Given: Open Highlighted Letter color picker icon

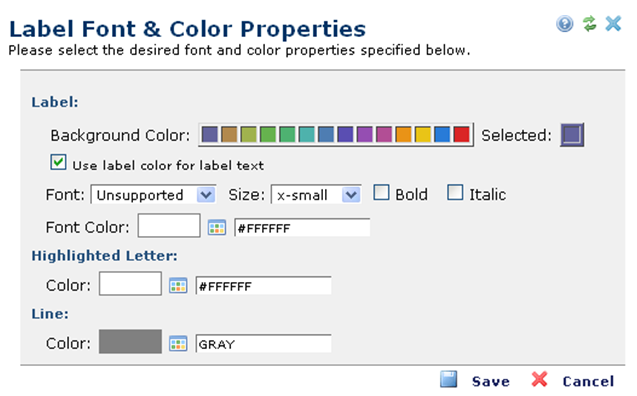Looking at the screenshot, I should tap(178, 285).
